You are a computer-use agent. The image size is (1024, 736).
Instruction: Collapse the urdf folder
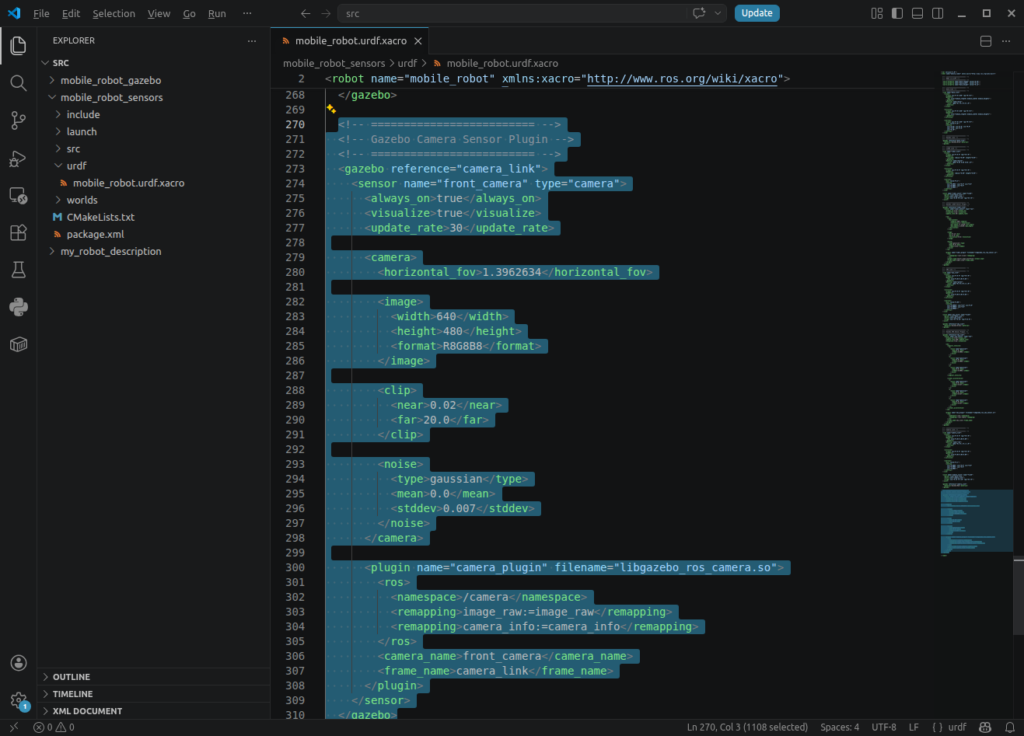click(x=58, y=166)
